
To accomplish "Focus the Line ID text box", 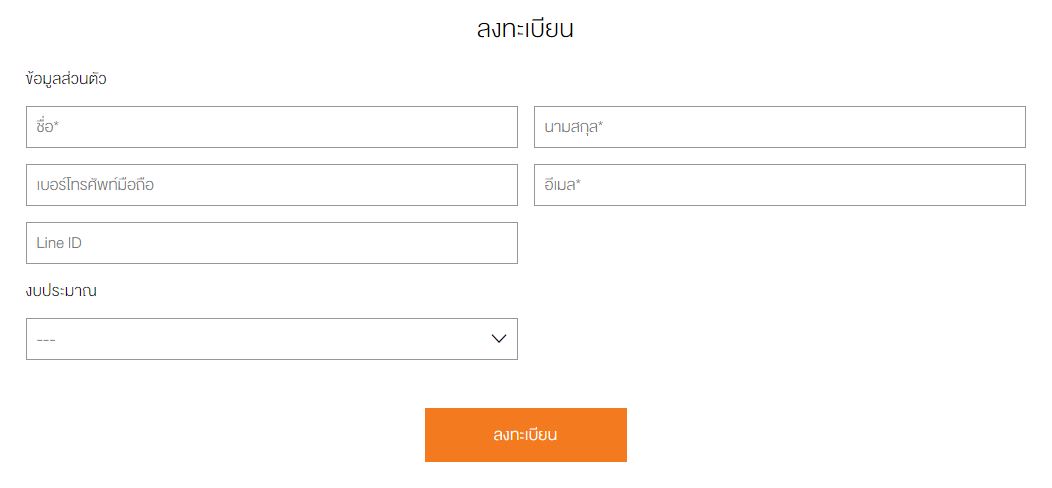I will [271, 243].
